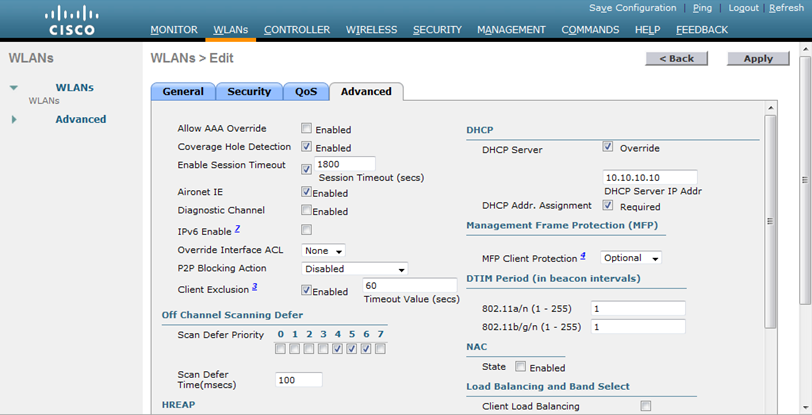Open the WIRELESS menu
812x415 pixels.
click(x=371, y=30)
